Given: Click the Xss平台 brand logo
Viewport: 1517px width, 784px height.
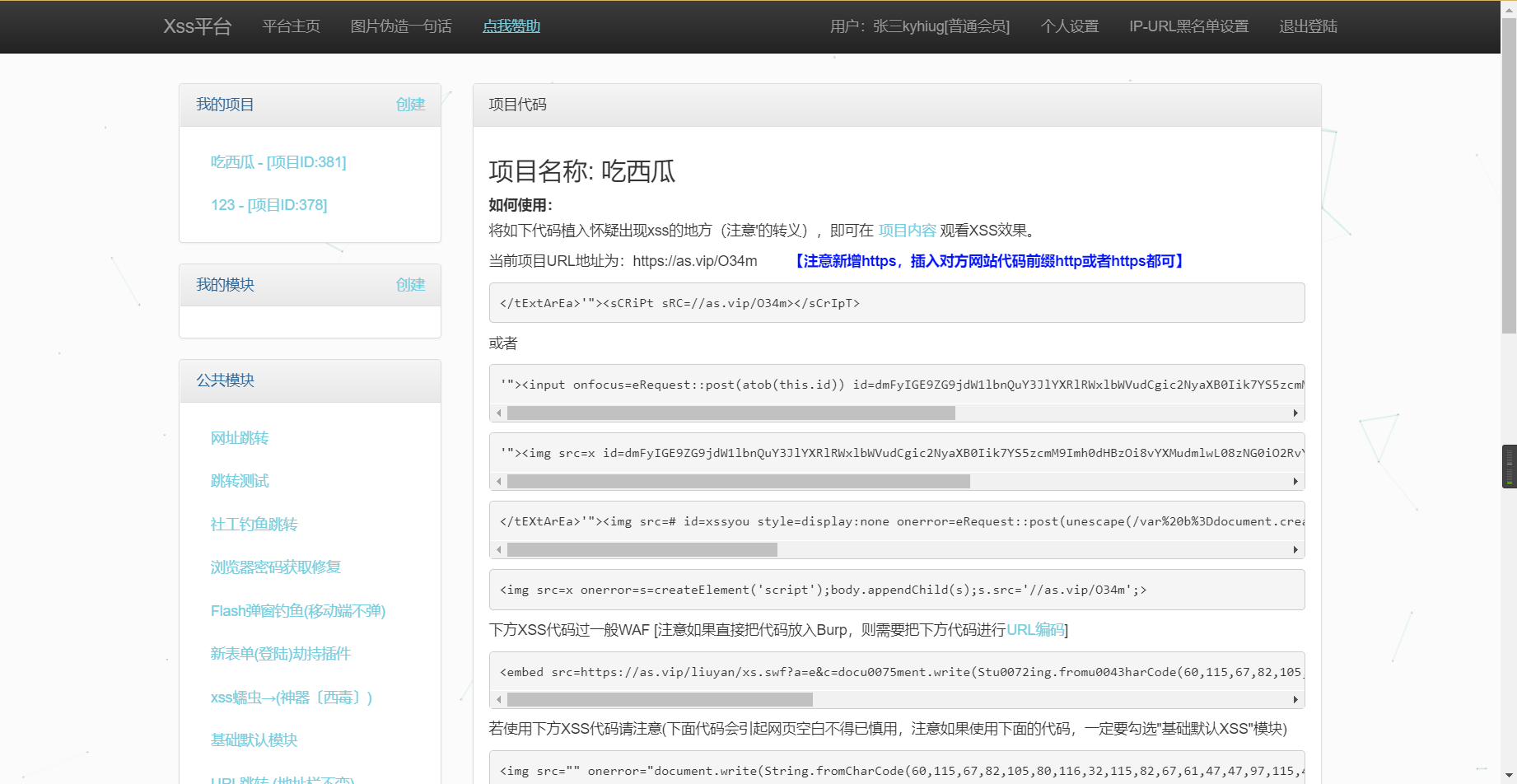Looking at the screenshot, I should (x=198, y=26).
